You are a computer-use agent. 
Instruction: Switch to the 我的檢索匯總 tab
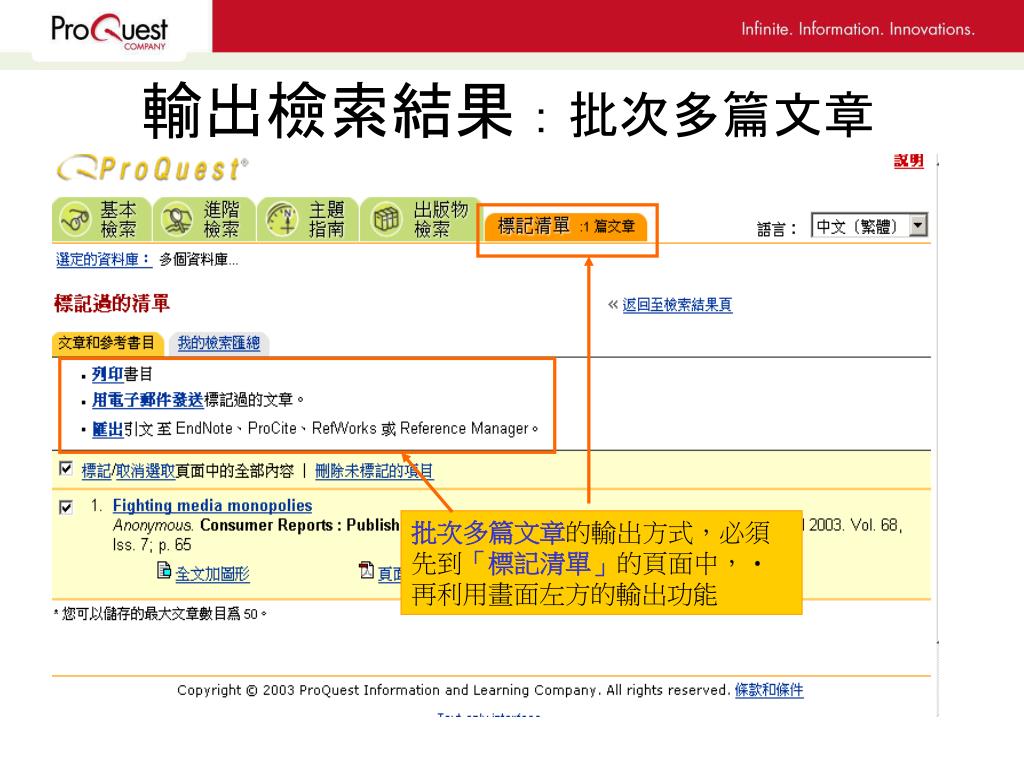pyautogui.click(x=219, y=343)
